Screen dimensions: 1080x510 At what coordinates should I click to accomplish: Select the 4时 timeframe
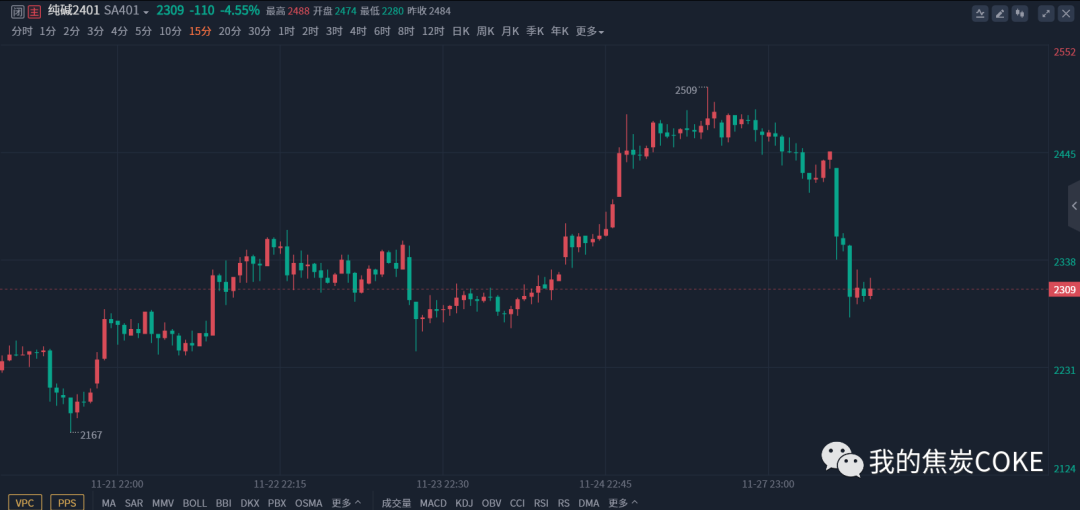(x=358, y=31)
